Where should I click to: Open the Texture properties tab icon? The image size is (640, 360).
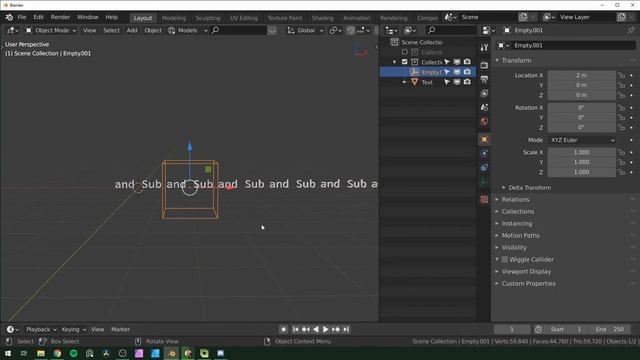click(x=484, y=200)
